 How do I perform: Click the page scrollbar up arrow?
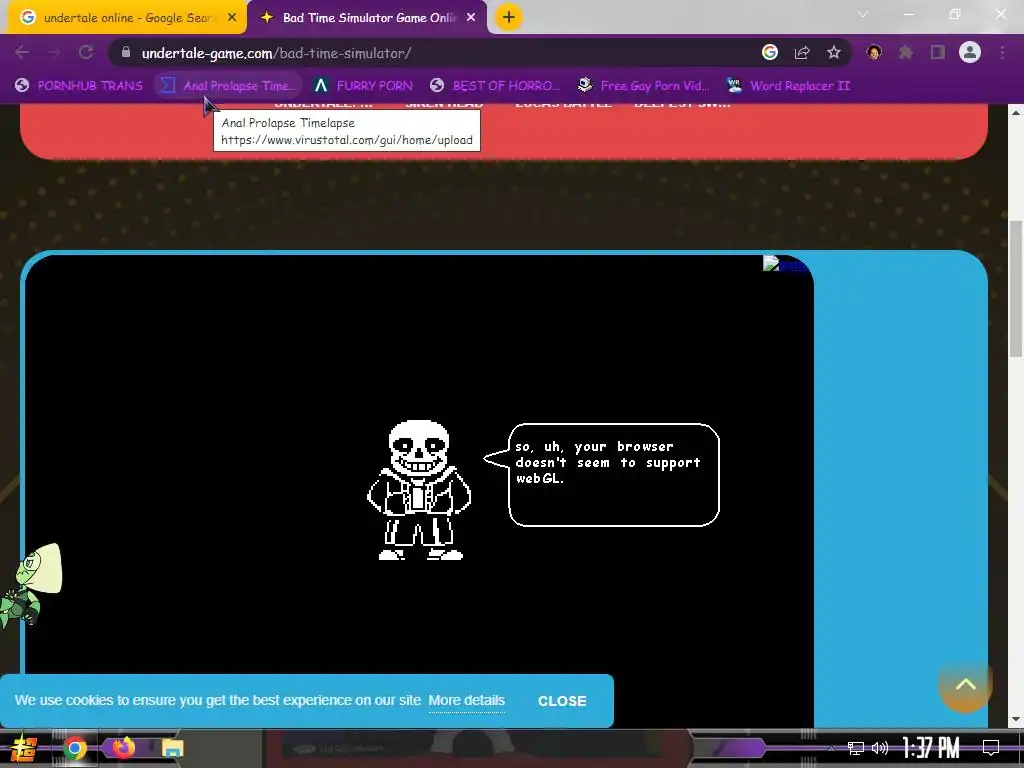tap(1016, 113)
